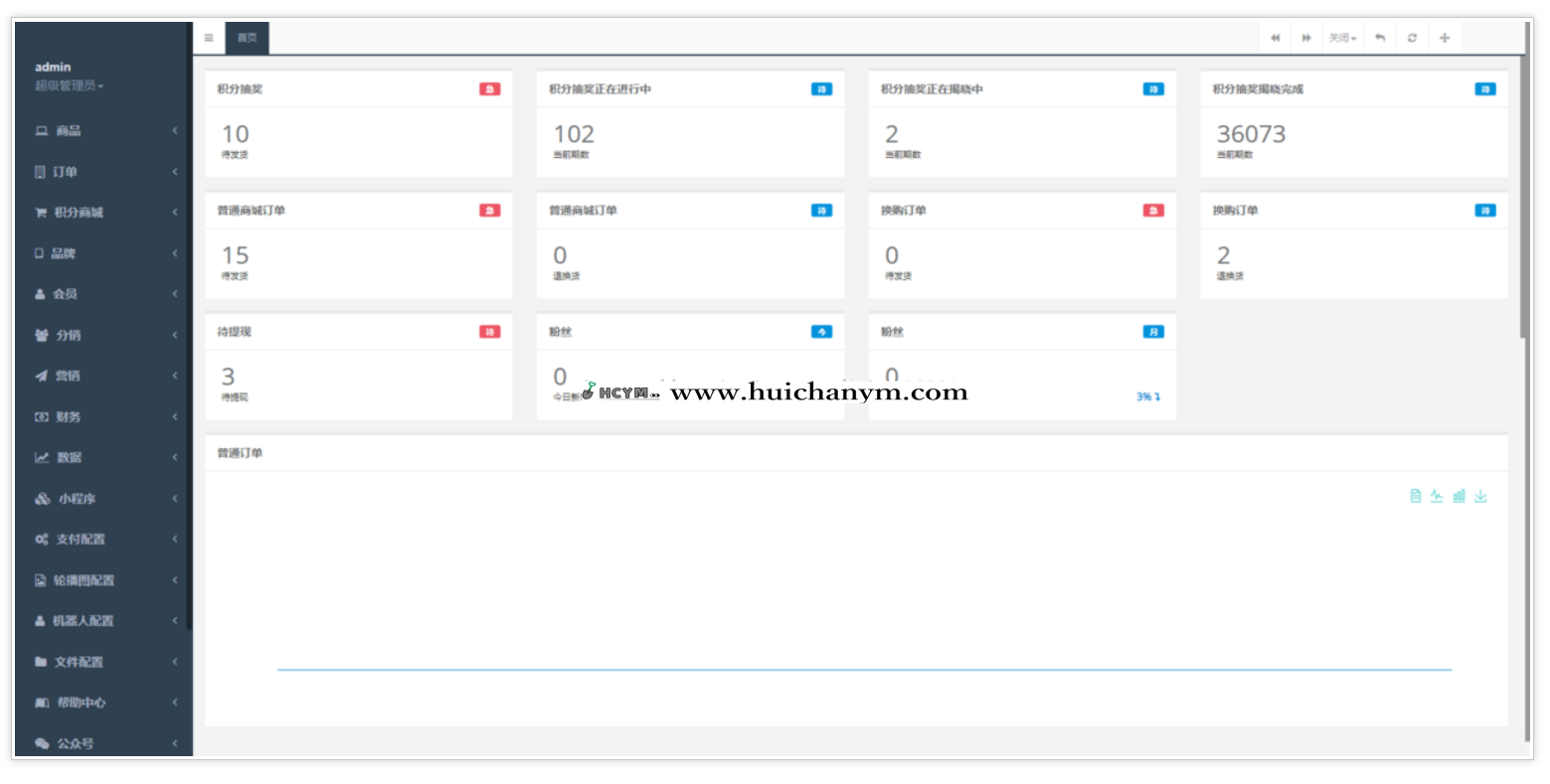This screenshot has width=1550, height=784.
Task: Click the back arrow icon in top toolbar
Action: (1380, 38)
